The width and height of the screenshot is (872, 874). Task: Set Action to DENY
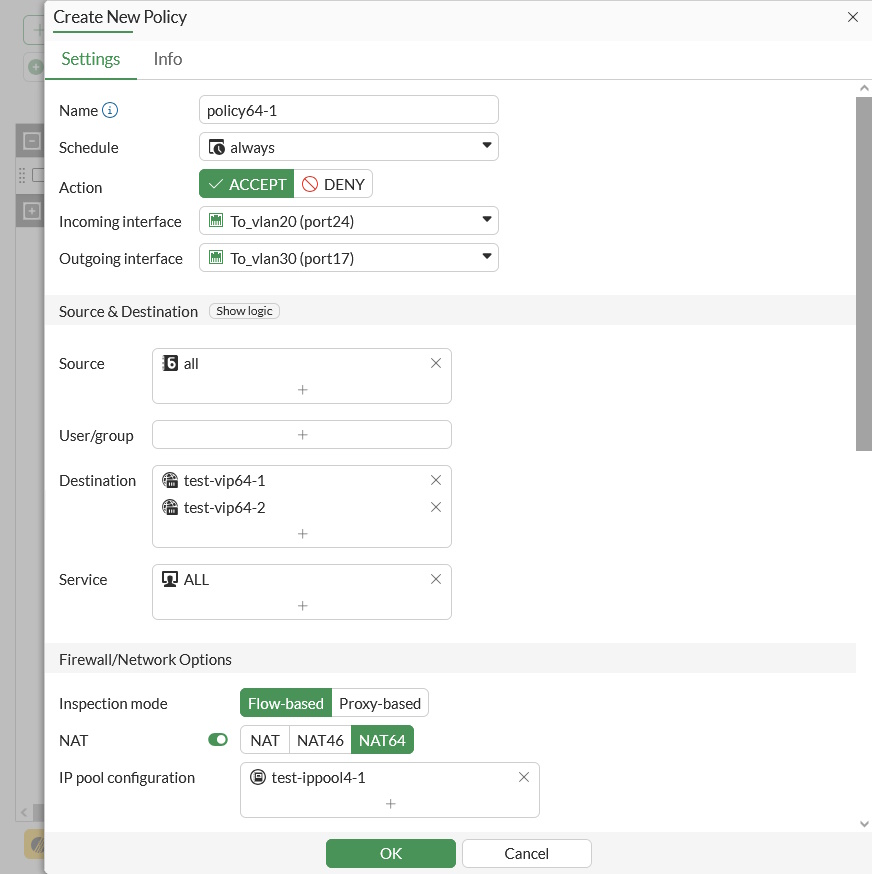coord(334,184)
